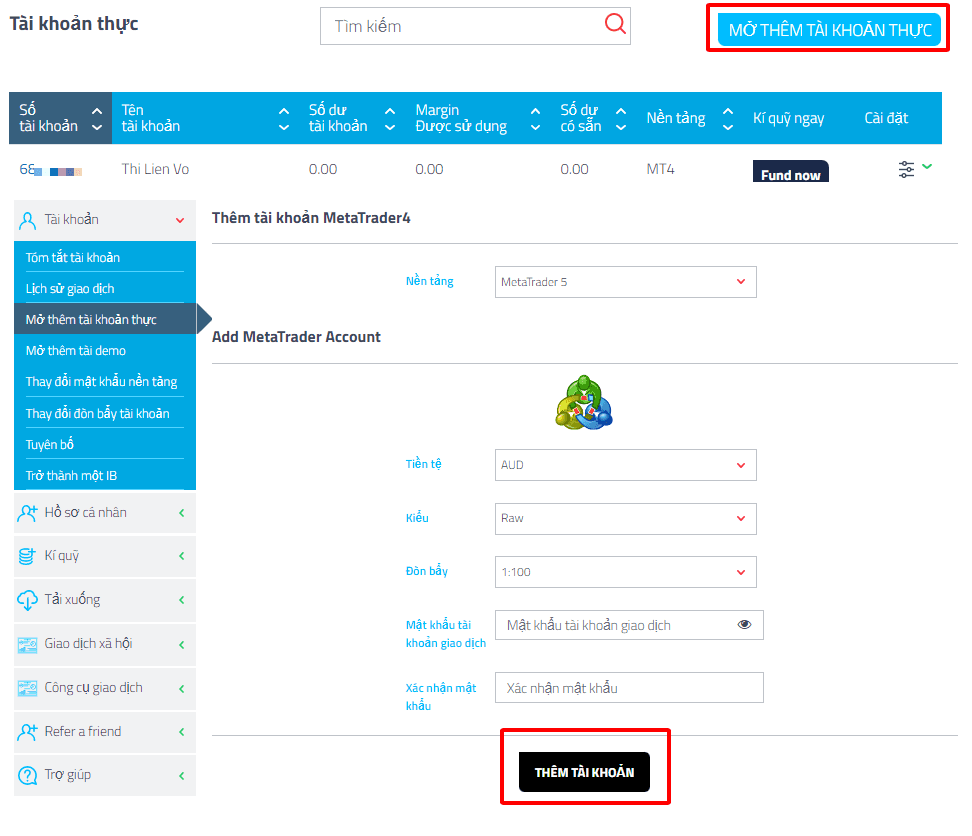Click the Cài đặt column header
This screenshot has height=836, width=972.
click(886, 118)
